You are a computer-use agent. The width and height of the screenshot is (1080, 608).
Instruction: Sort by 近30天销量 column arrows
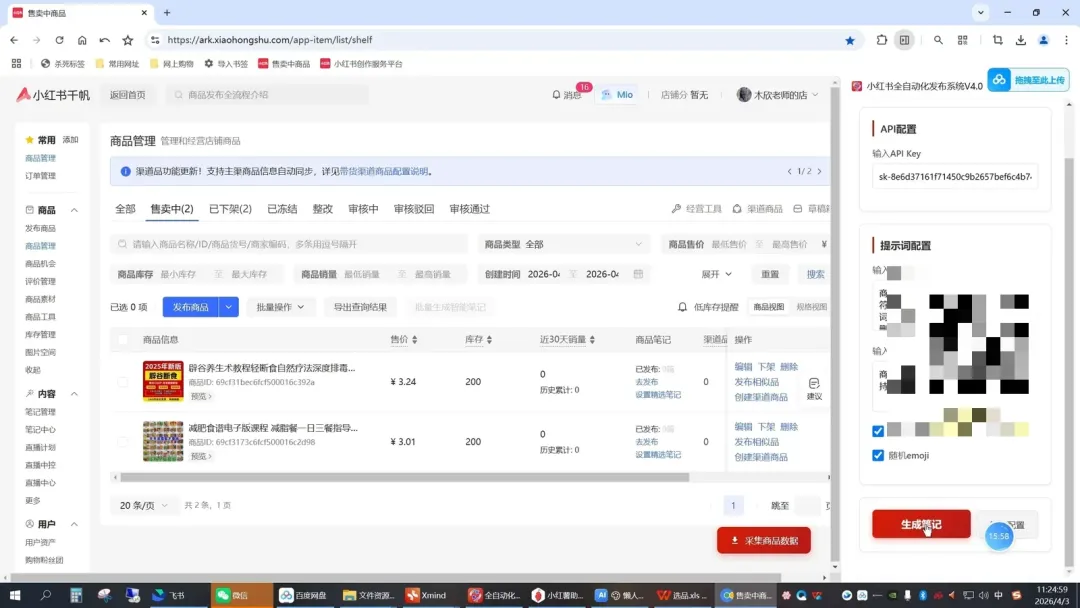click(x=592, y=339)
